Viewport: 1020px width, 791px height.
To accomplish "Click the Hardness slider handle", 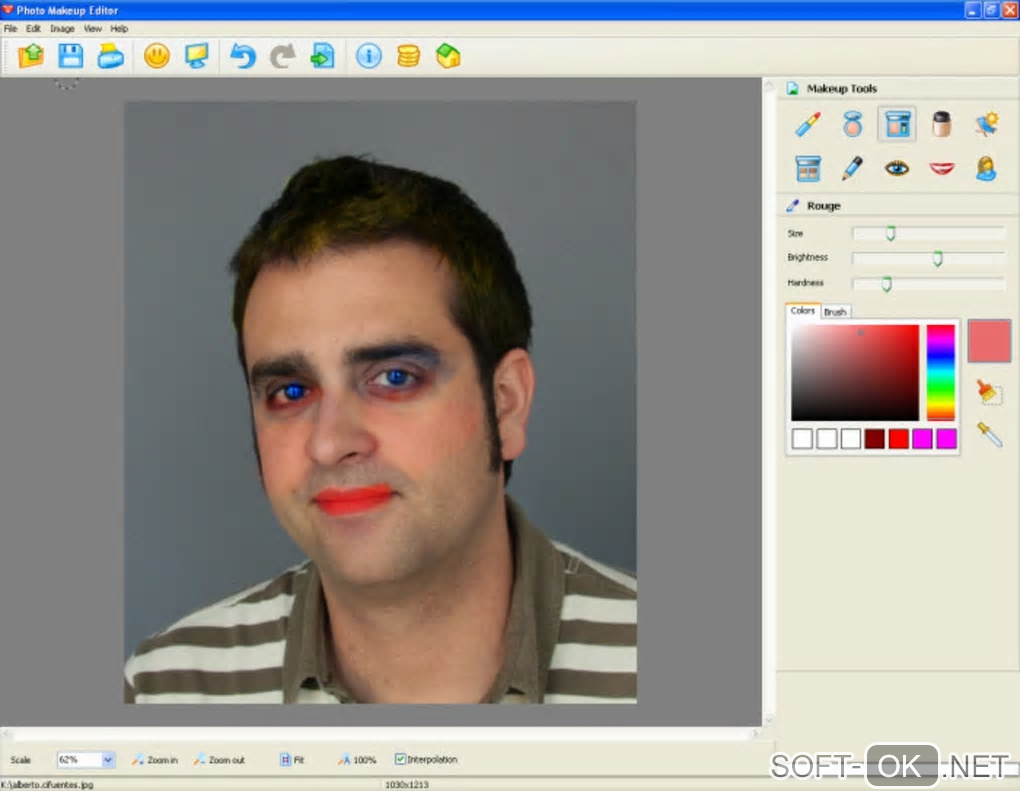I will [886, 284].
